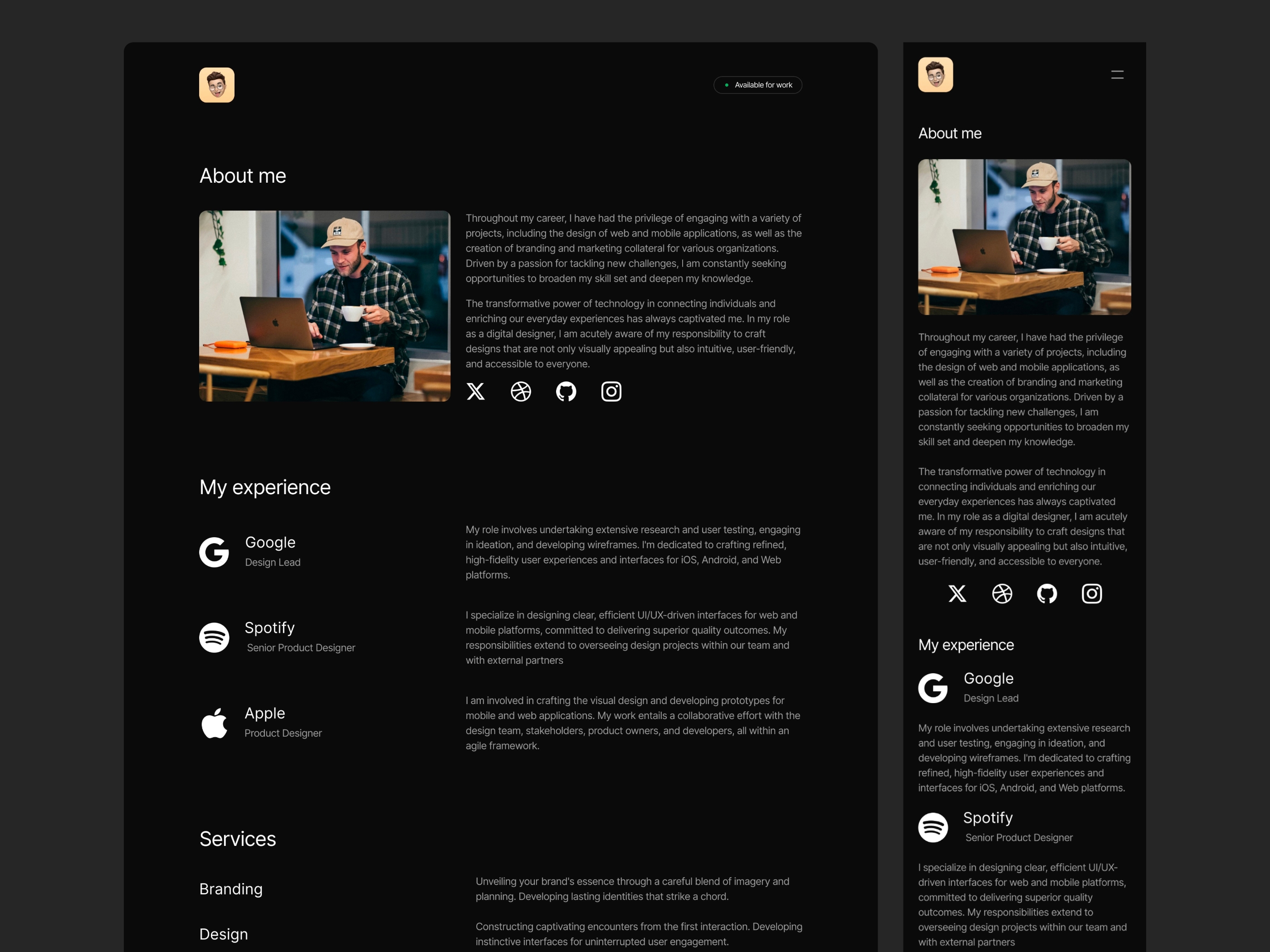Click the hamburger menu icon
The image size is (1270, 952).
[x=1117, y=74]
